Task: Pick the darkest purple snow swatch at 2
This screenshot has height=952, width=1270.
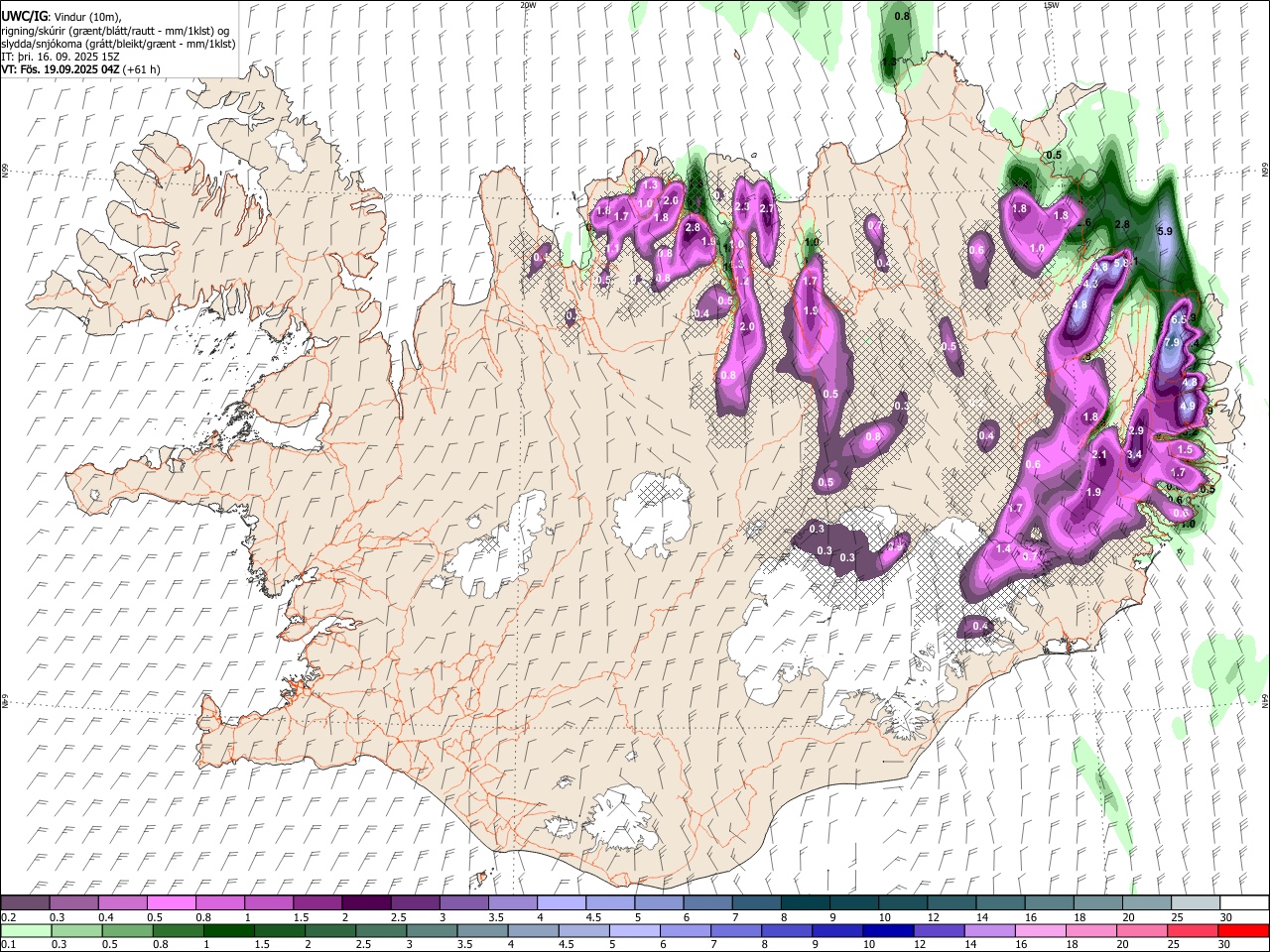Action: (x=365, y=903)
